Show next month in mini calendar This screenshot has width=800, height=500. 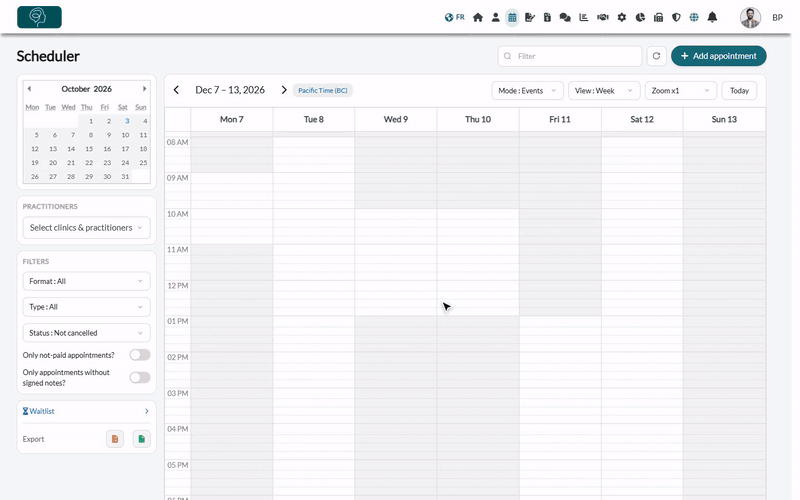tap(144, 89)
